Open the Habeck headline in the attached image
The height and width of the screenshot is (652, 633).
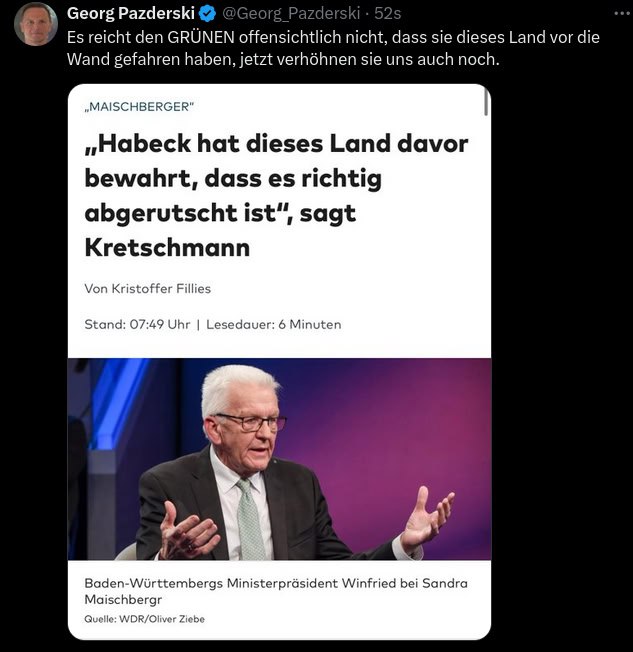276,195
